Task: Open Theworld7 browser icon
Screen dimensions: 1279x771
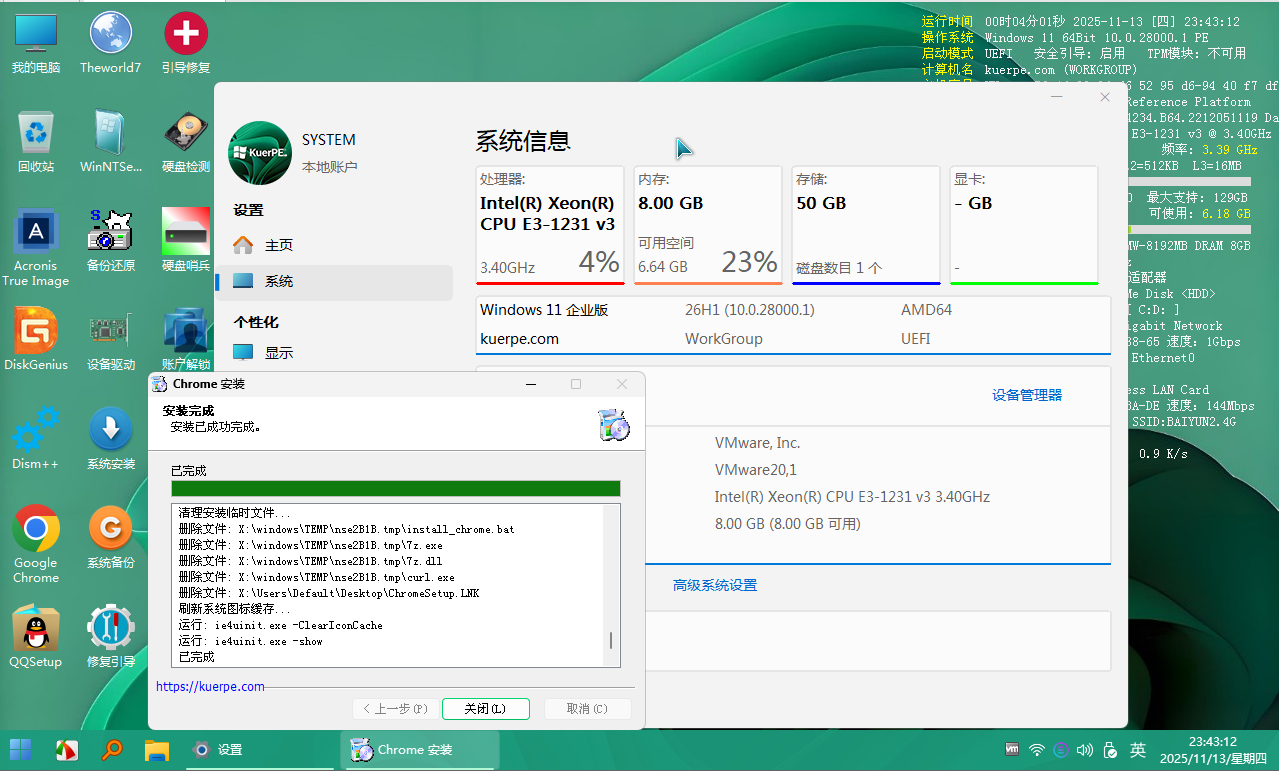Action: 110,35
